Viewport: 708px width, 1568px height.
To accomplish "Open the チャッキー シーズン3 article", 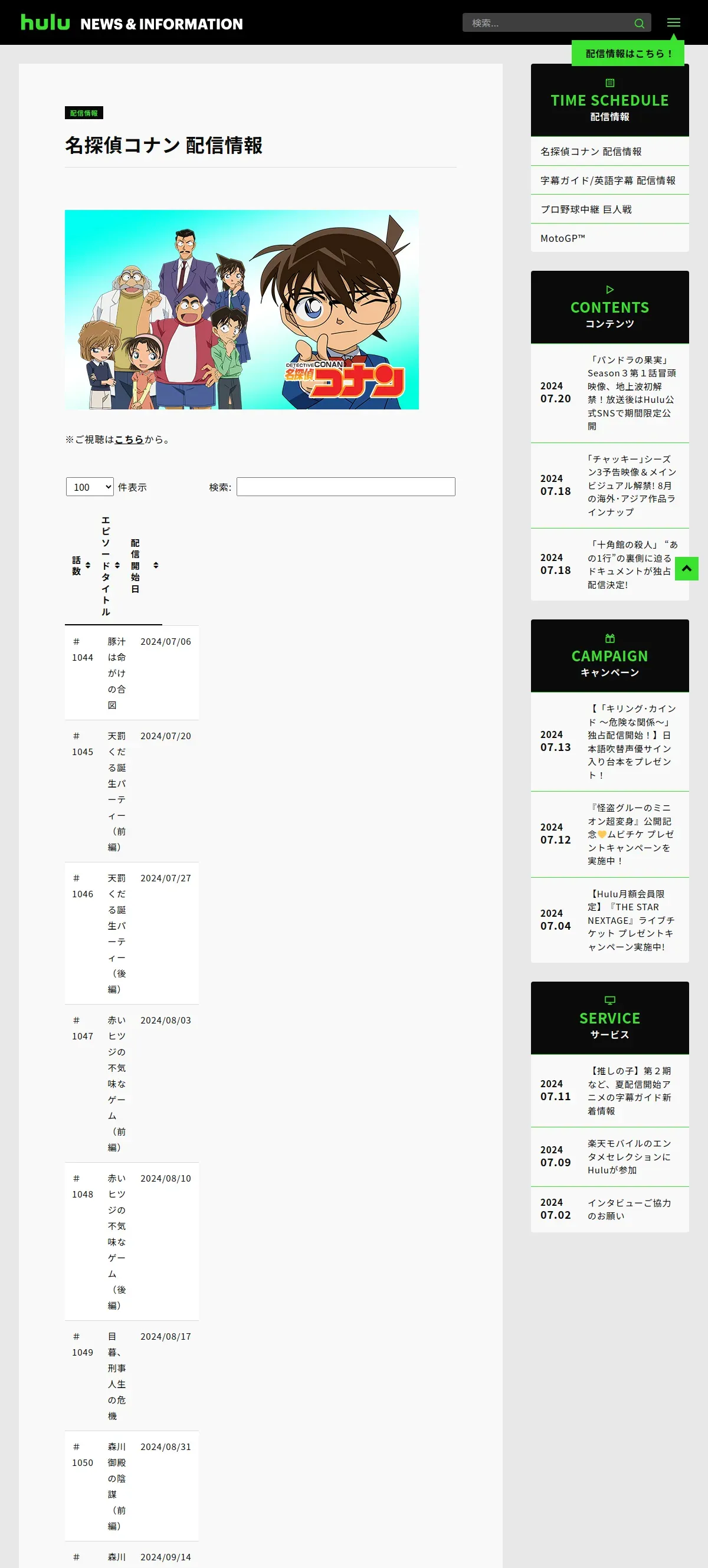I will (x=609, y=486).
